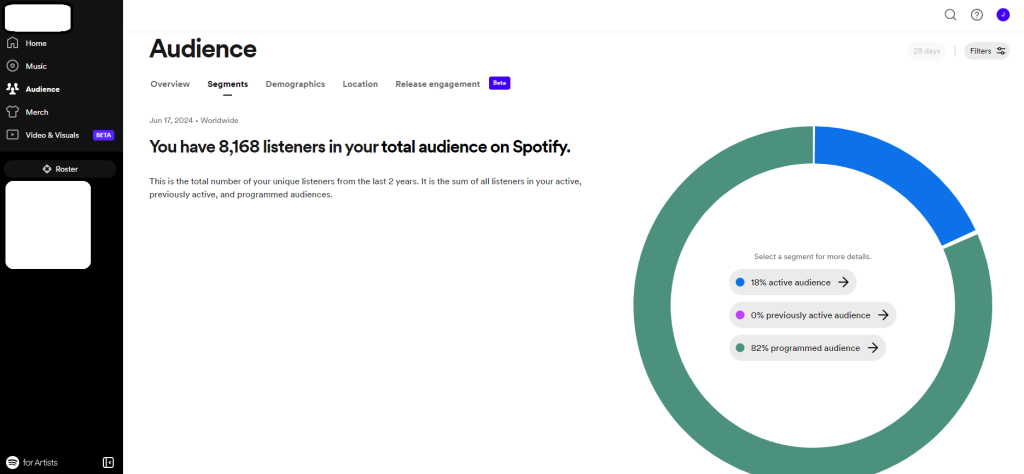Switch to the Overview tab
This screenshot has width=1024, height=474.
pyautogui.click(x=170, y=84)
